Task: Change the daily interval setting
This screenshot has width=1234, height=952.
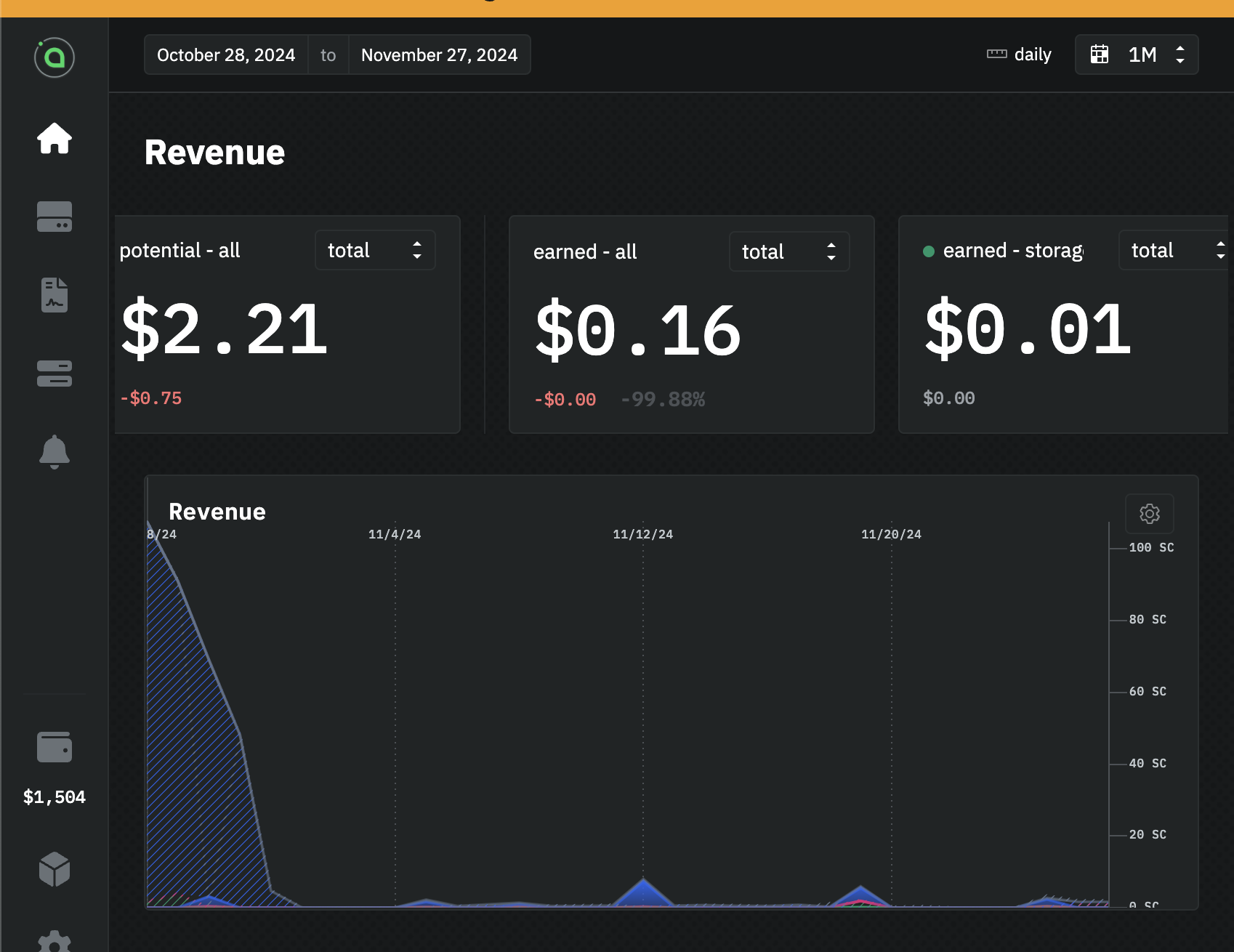Action: coord(1019,55)
